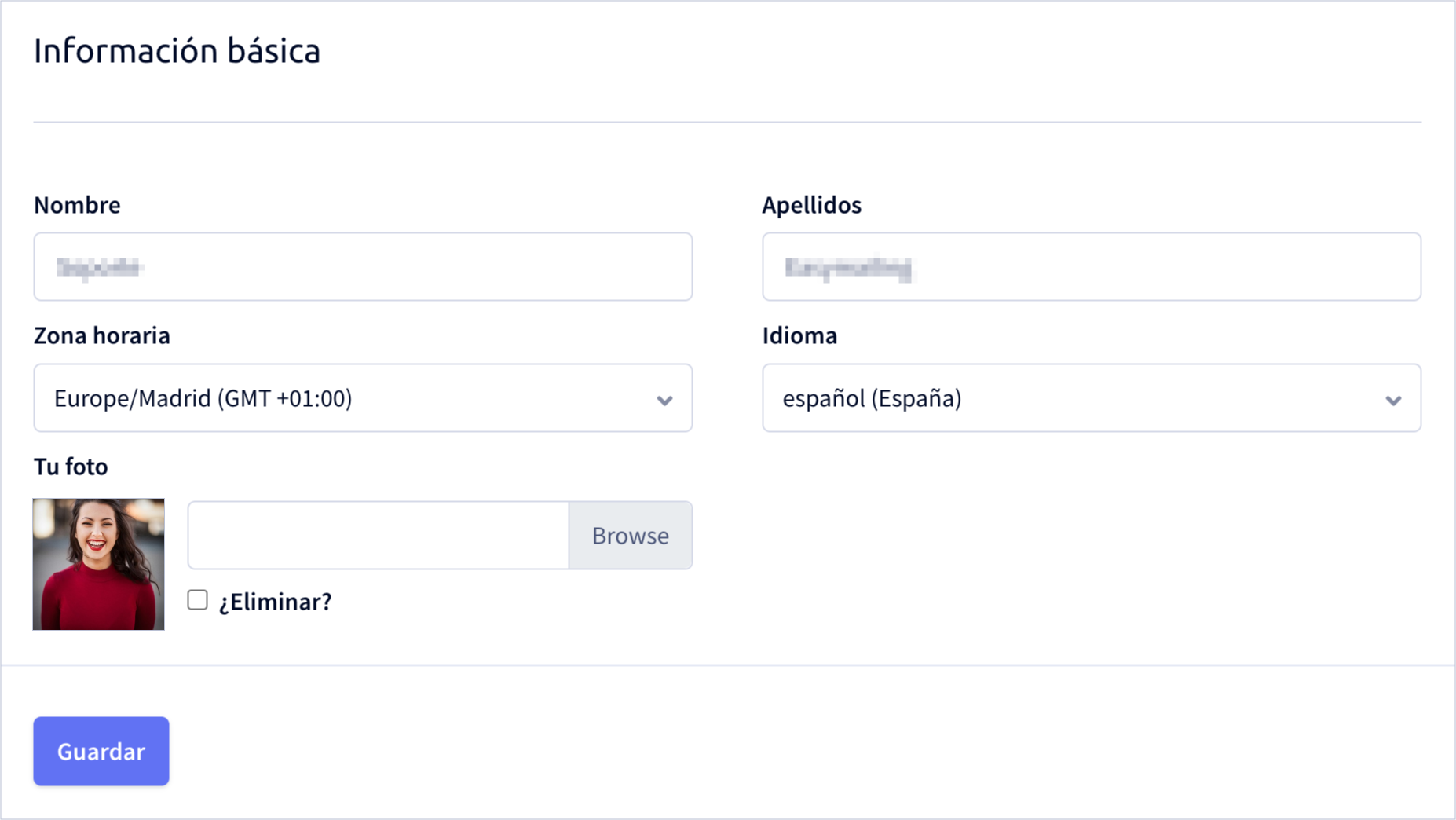Click the Apellidos field label
Viewport: 1456px width, 820px height.
coord(811,205)
